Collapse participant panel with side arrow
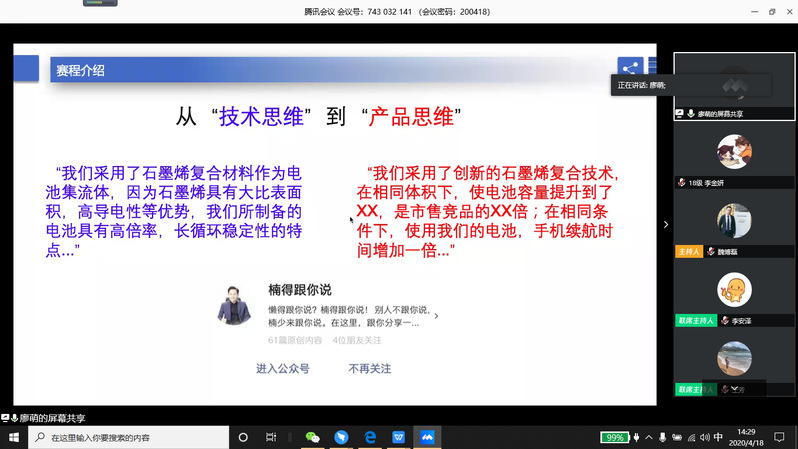Image resolution: width=798 pixels, height=449 pixels. point(667,225)
